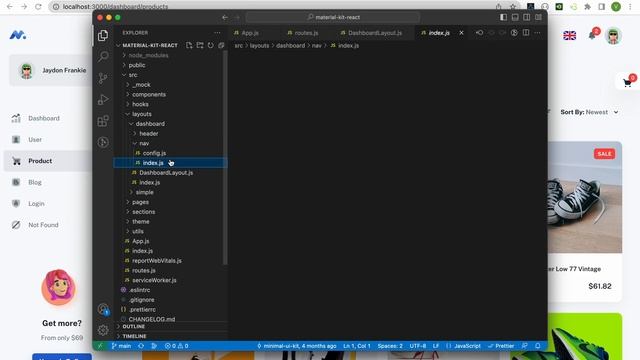Click New Folder icon in Explorer header

(200, 45)
